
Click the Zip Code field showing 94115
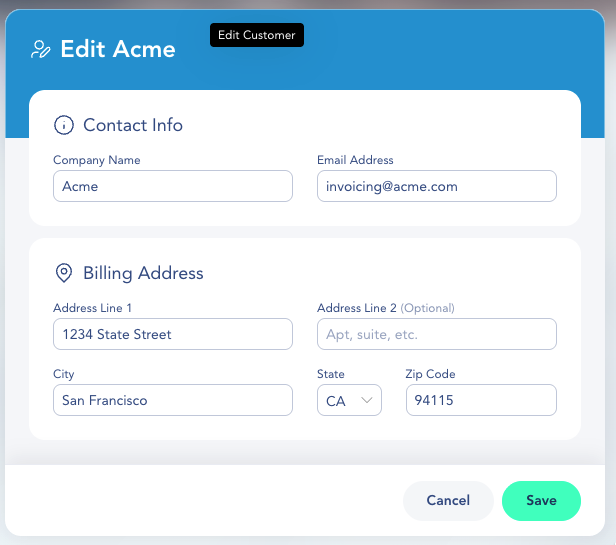pyautogui.click(x=480, y=400)
